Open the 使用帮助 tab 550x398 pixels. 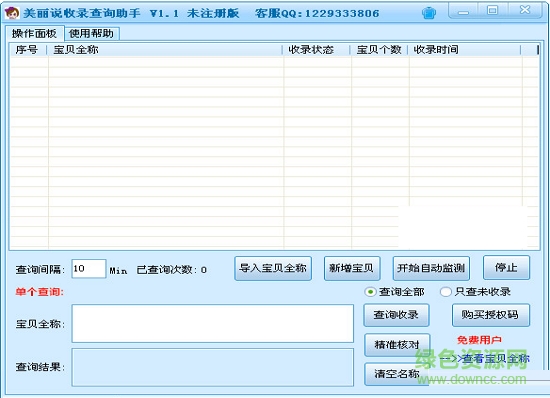click(92, 34)
